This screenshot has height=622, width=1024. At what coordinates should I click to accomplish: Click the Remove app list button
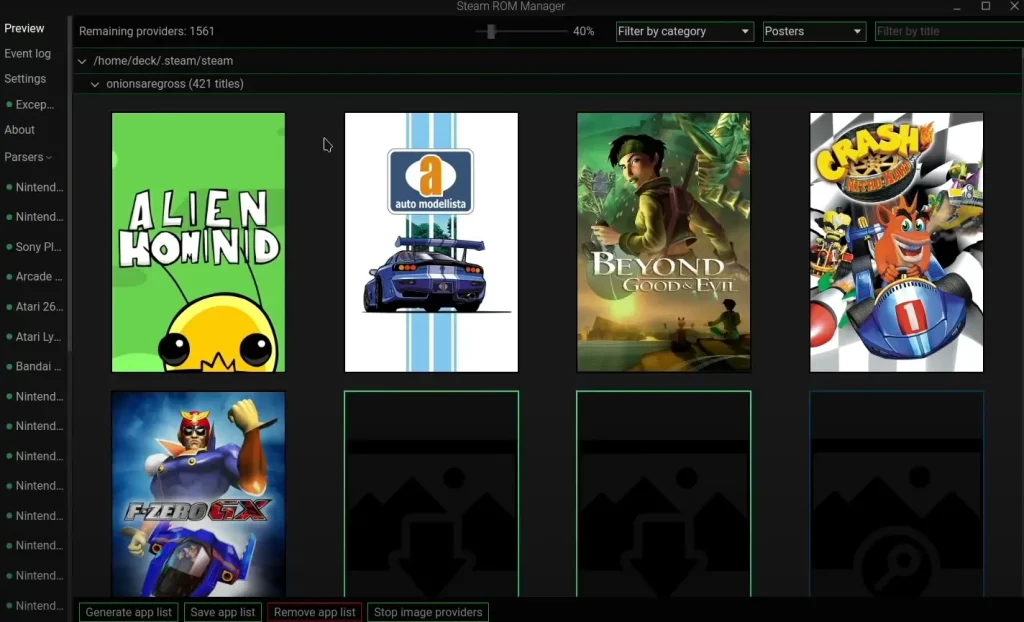tap(315, 612)
